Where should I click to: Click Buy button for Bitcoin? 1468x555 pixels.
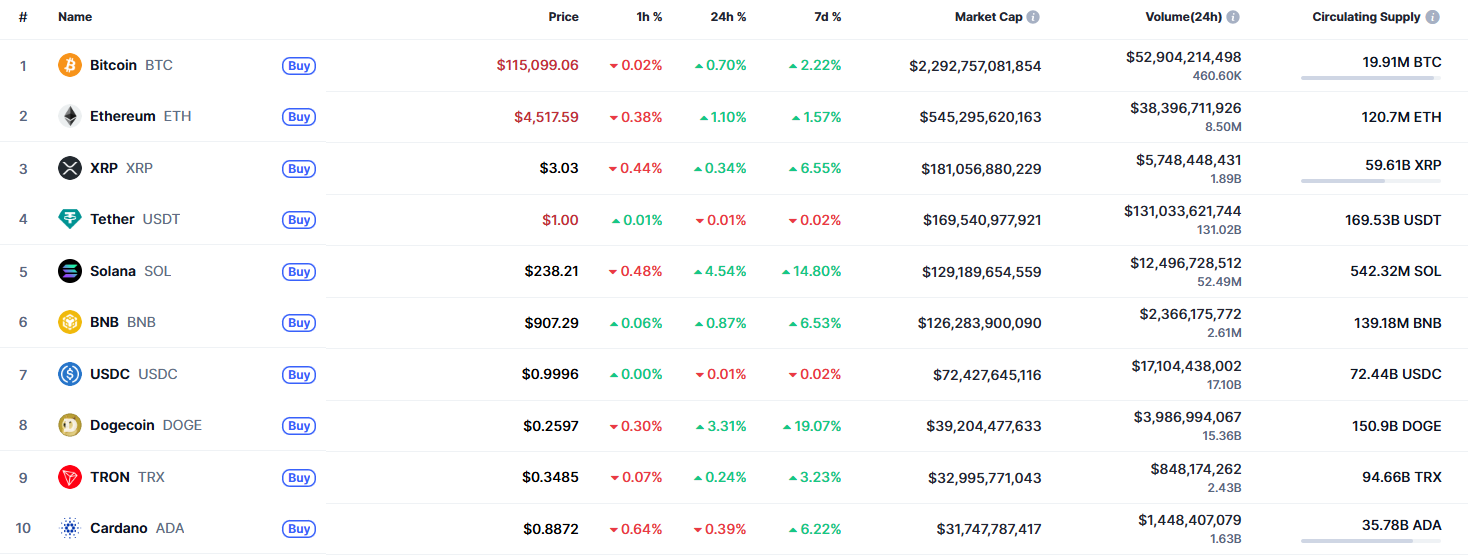point(299,66)
